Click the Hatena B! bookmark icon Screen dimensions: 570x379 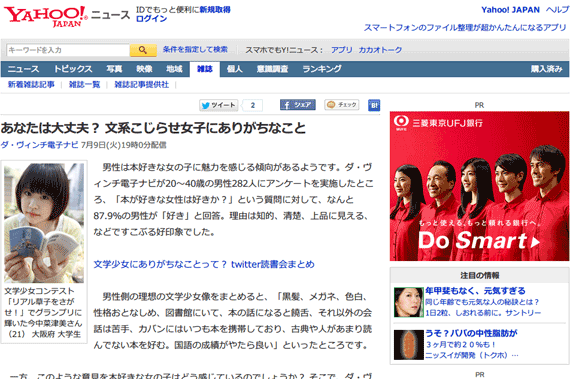374,105
